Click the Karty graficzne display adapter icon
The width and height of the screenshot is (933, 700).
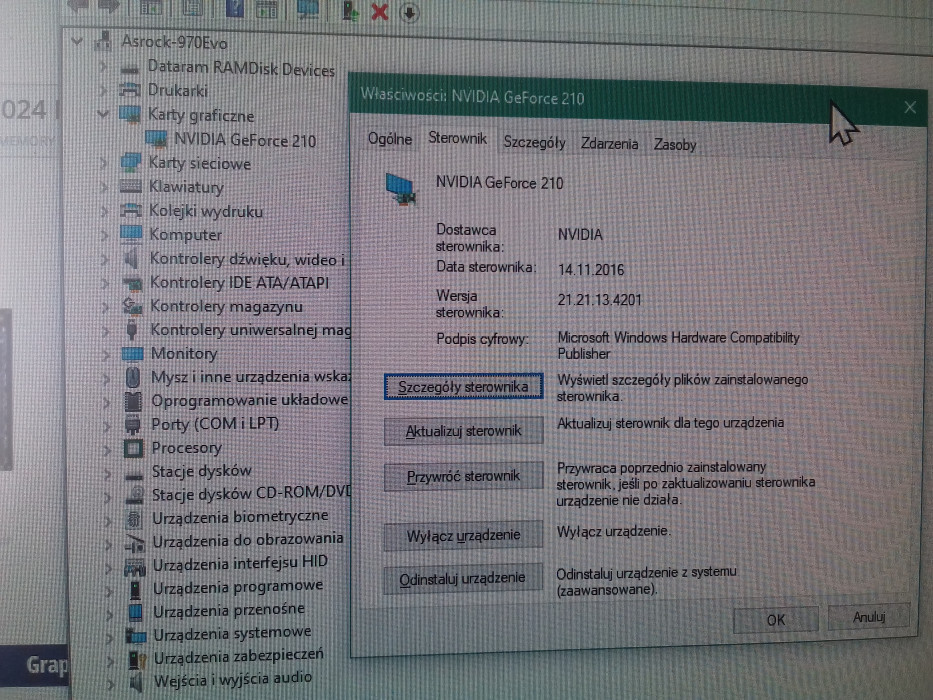130,114
